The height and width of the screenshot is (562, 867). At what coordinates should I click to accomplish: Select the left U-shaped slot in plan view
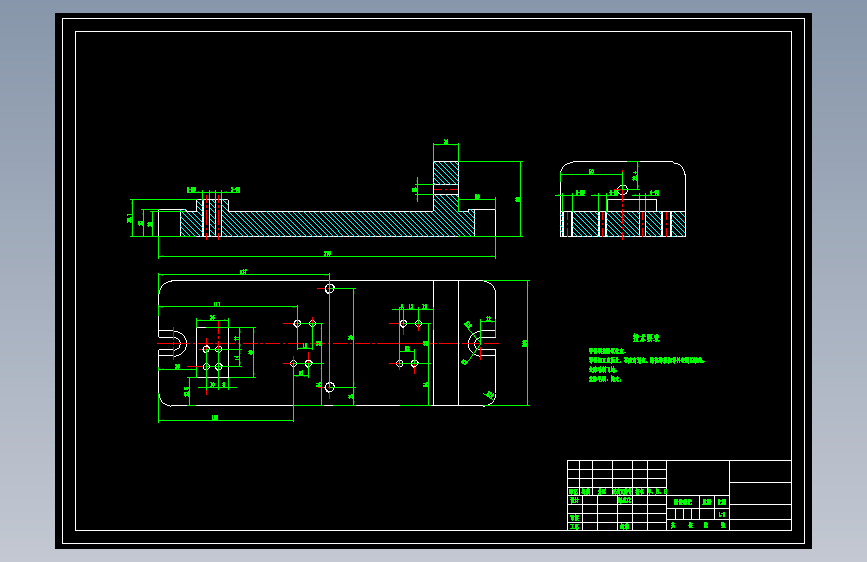tap(173, 344)
